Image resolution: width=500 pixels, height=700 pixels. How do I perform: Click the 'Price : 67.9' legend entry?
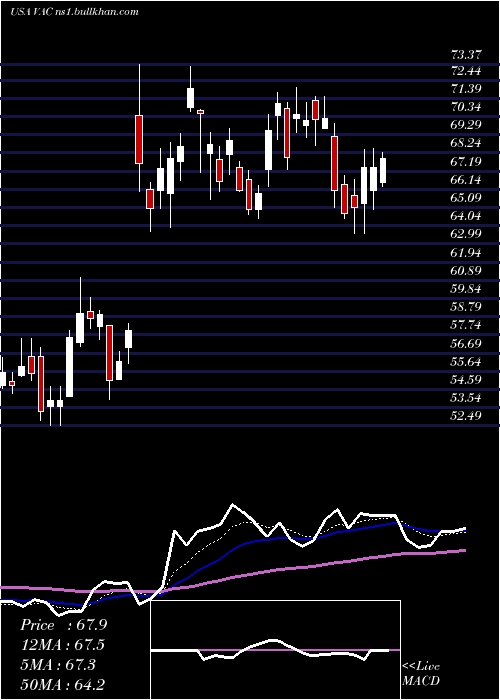tap(63, 625)
